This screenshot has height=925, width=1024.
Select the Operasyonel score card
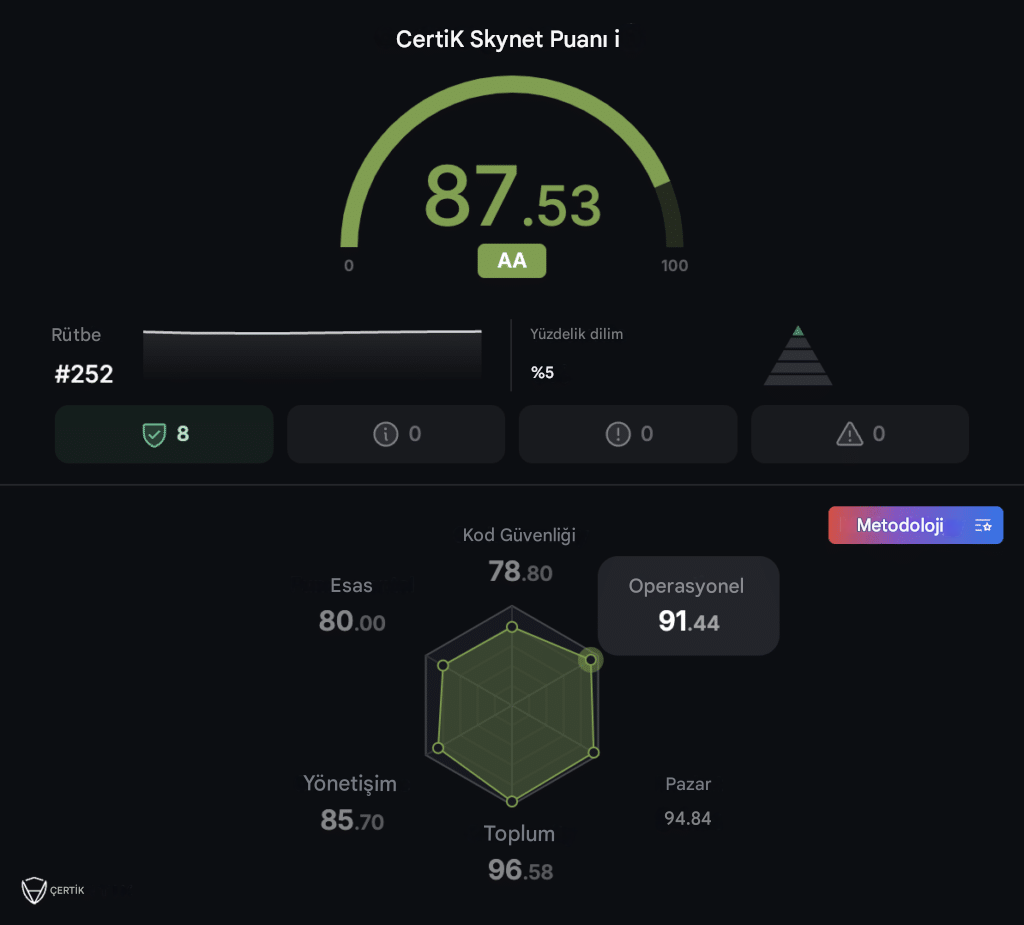688,606
